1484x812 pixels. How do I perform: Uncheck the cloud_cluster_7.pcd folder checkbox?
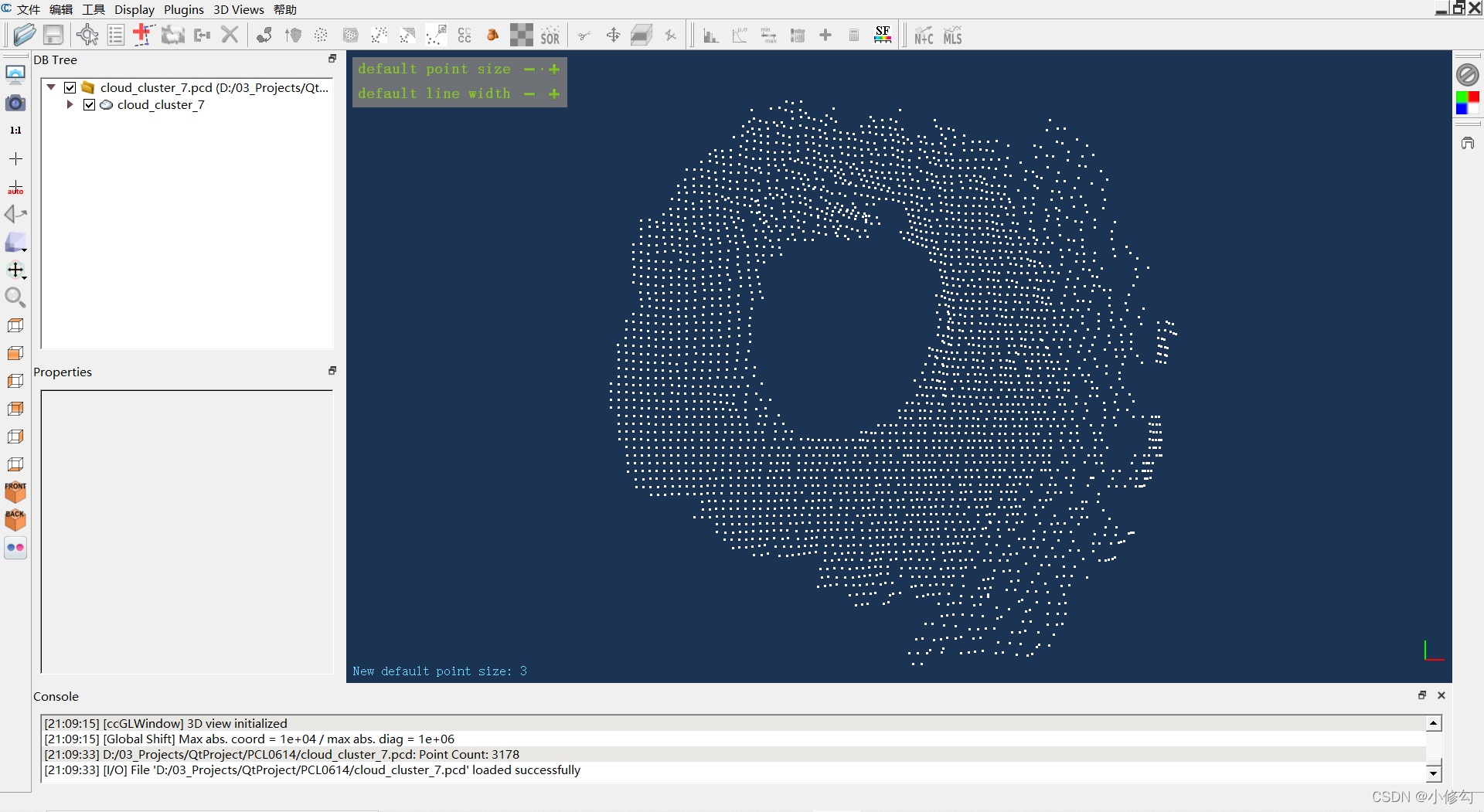click(70, 88)
